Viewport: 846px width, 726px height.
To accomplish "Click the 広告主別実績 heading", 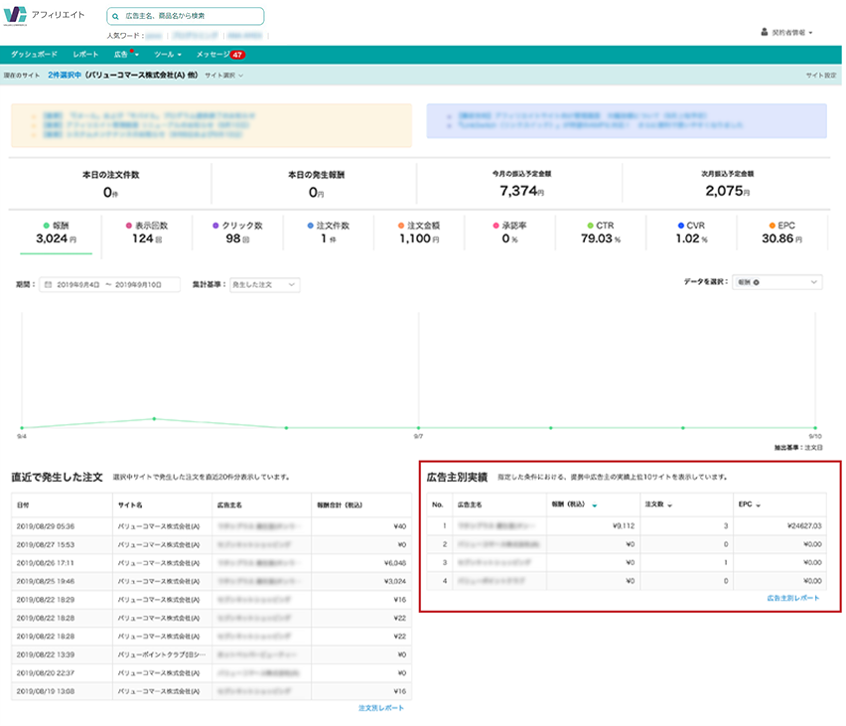I will pyautogui.click(x=457, y=477).
